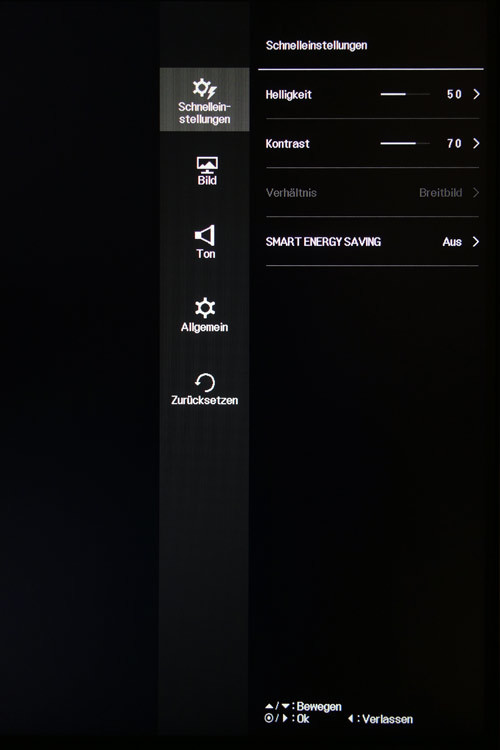The height and width of the screenshot is (750, 500).
Task: Click the Helligkeit value 50
Action: point(454,94)
